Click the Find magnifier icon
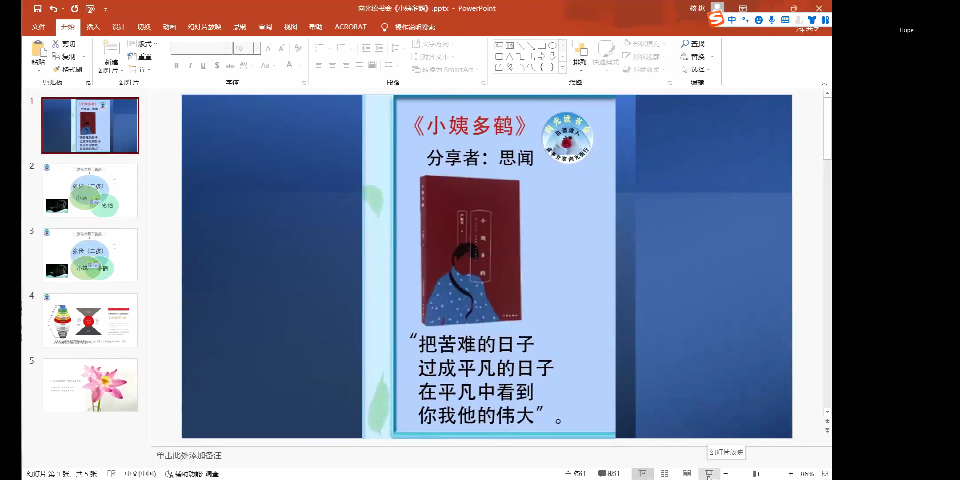The height and width of the screenshot is (480, 960). pos(685,44)
